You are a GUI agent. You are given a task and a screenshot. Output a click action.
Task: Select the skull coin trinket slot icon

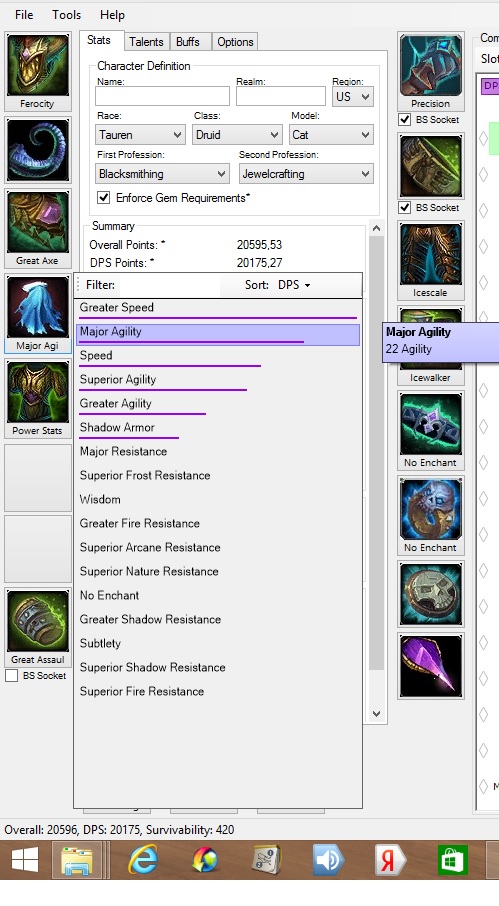(430, 595)
